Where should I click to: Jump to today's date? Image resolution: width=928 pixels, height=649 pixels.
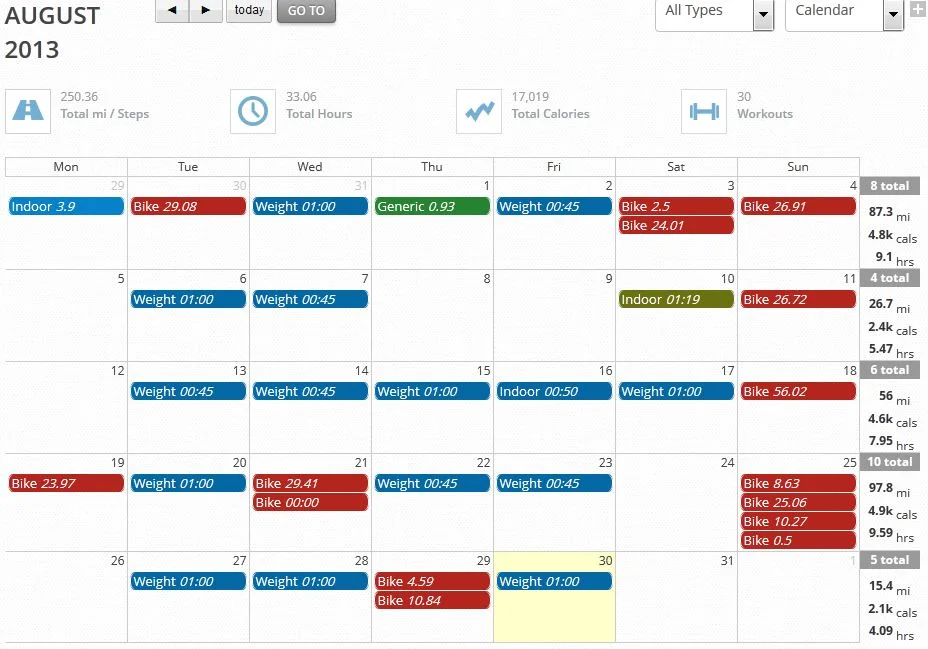tap(249, 10)
